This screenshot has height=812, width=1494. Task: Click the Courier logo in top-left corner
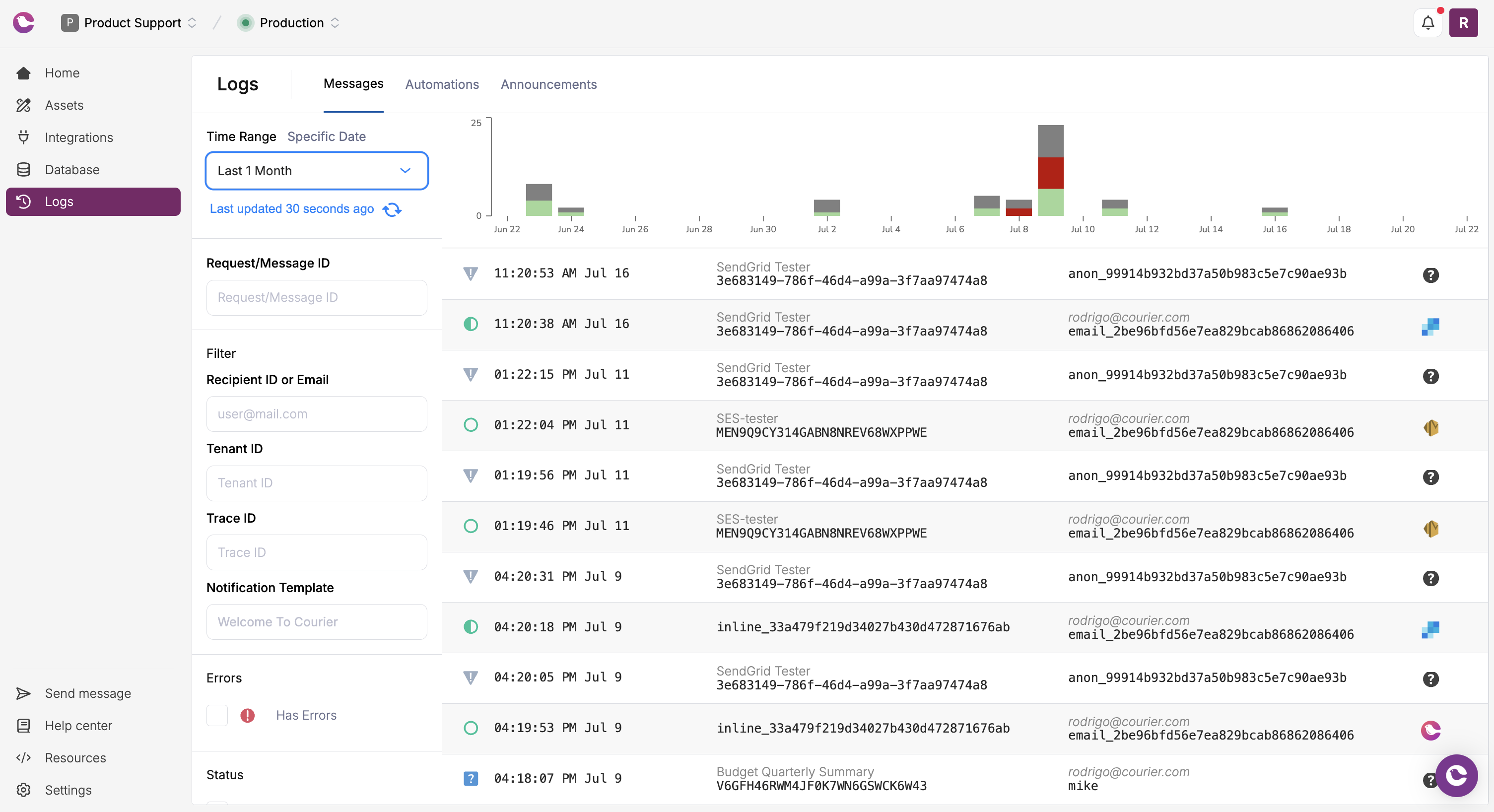pos(24,23)
